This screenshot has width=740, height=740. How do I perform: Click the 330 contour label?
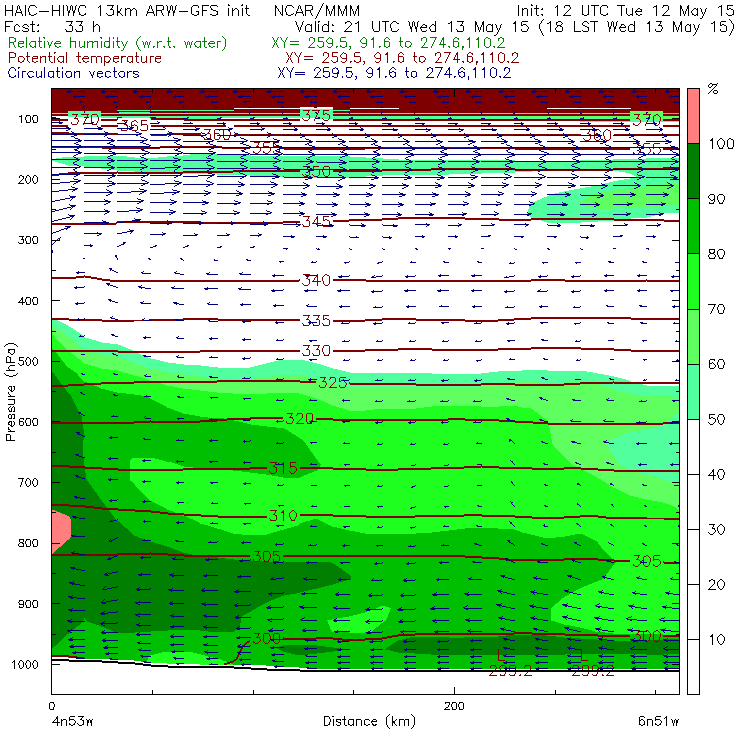coord(316,351)
